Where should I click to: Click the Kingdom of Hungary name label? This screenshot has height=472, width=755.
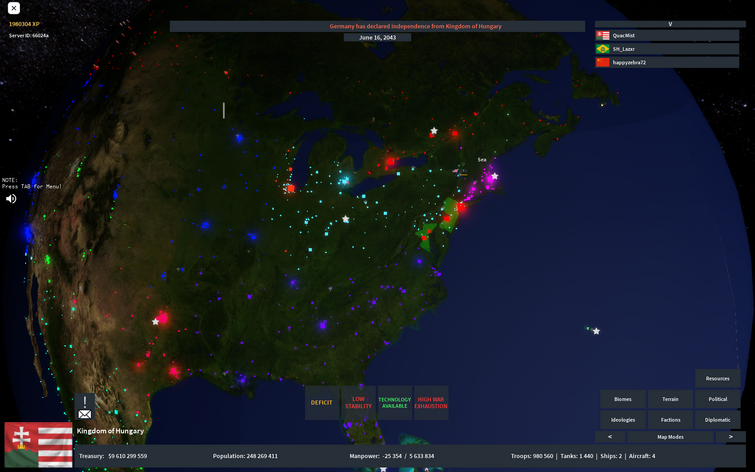pyautogui.click(x=110, y=431)
